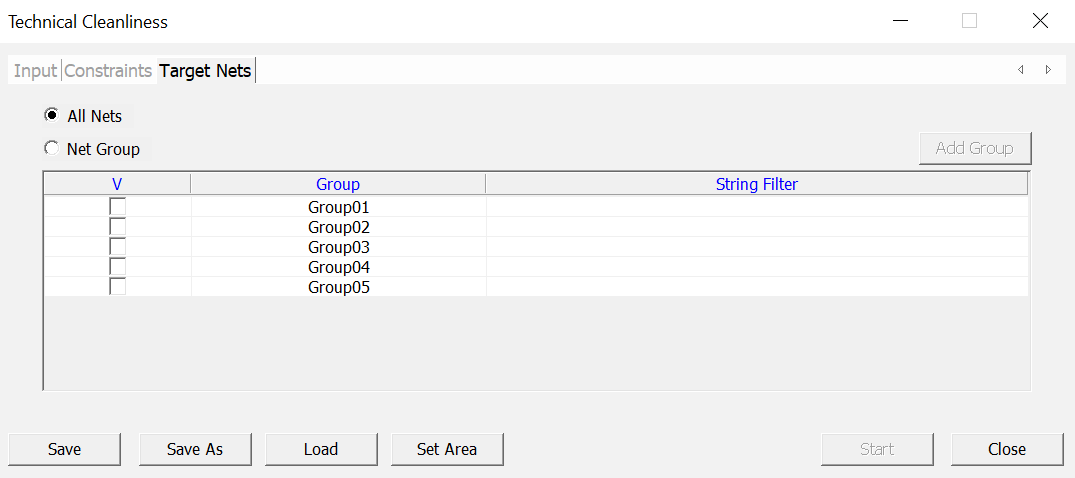Viewport: 1075px width, 478px height.
Task: Switch to the Input tab
Action: [x=35, y=71]
